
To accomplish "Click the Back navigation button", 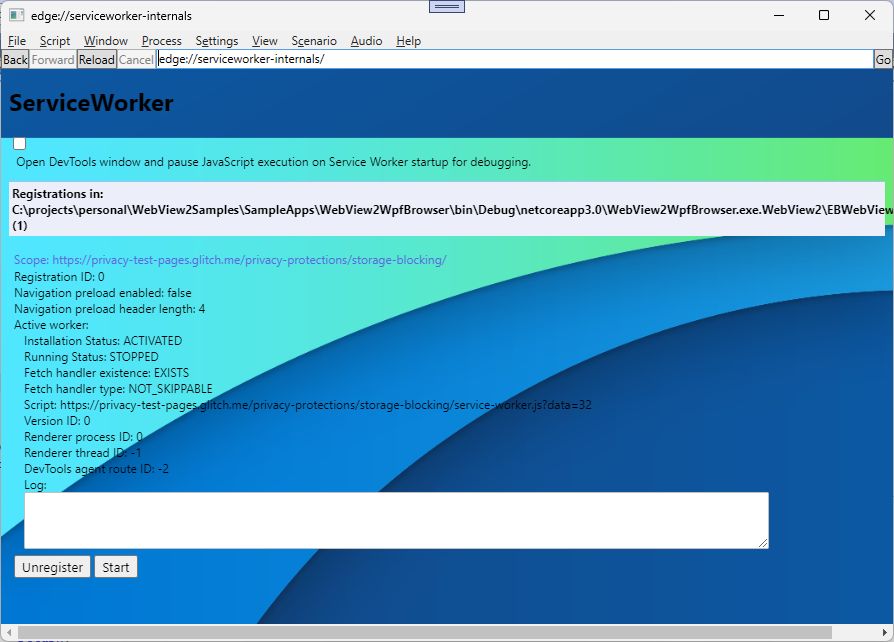I will click(x=14, y=59).
